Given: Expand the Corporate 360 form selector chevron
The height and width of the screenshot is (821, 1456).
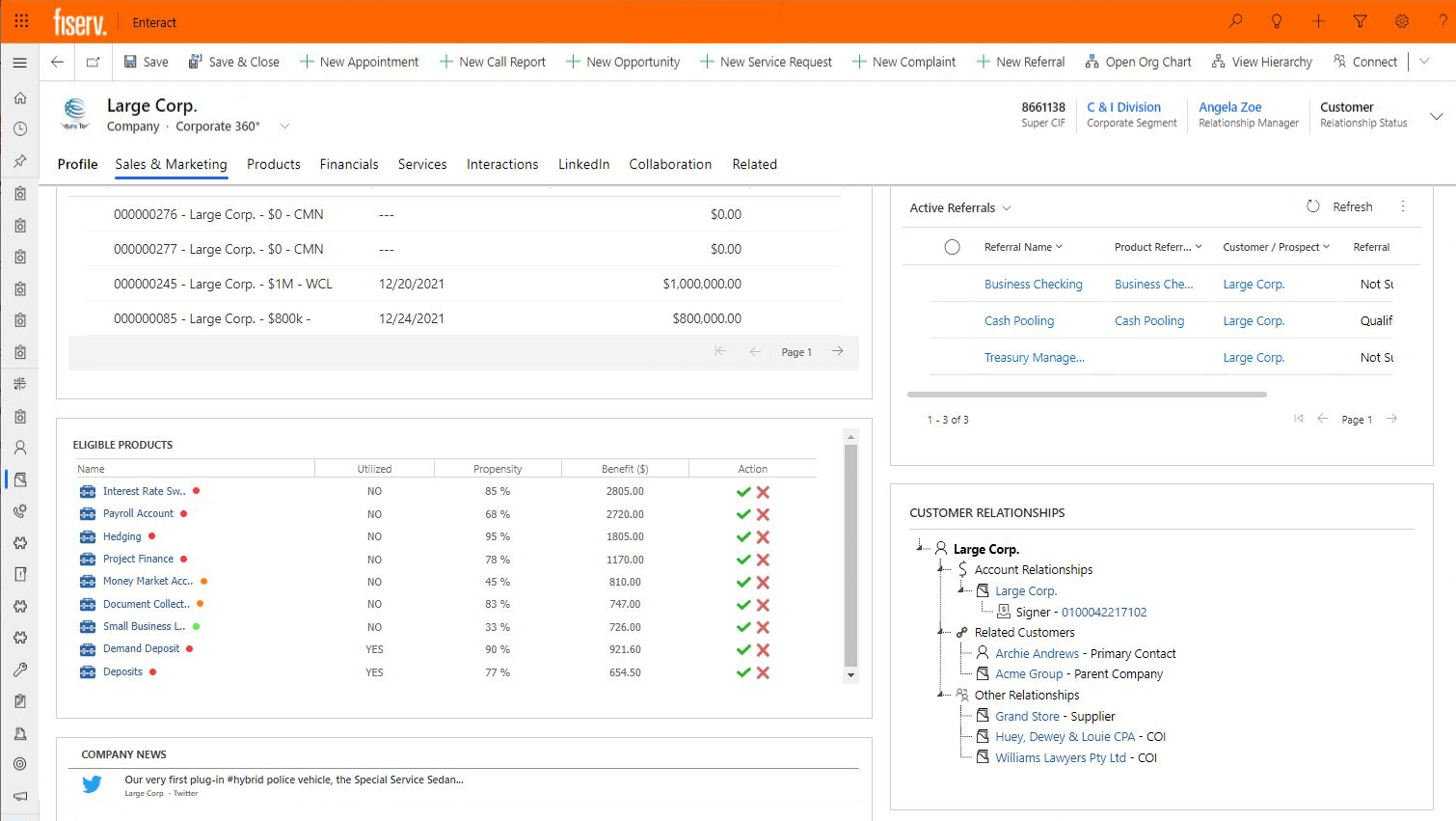Looking at the screenshot, I should [x=284, y=125].
